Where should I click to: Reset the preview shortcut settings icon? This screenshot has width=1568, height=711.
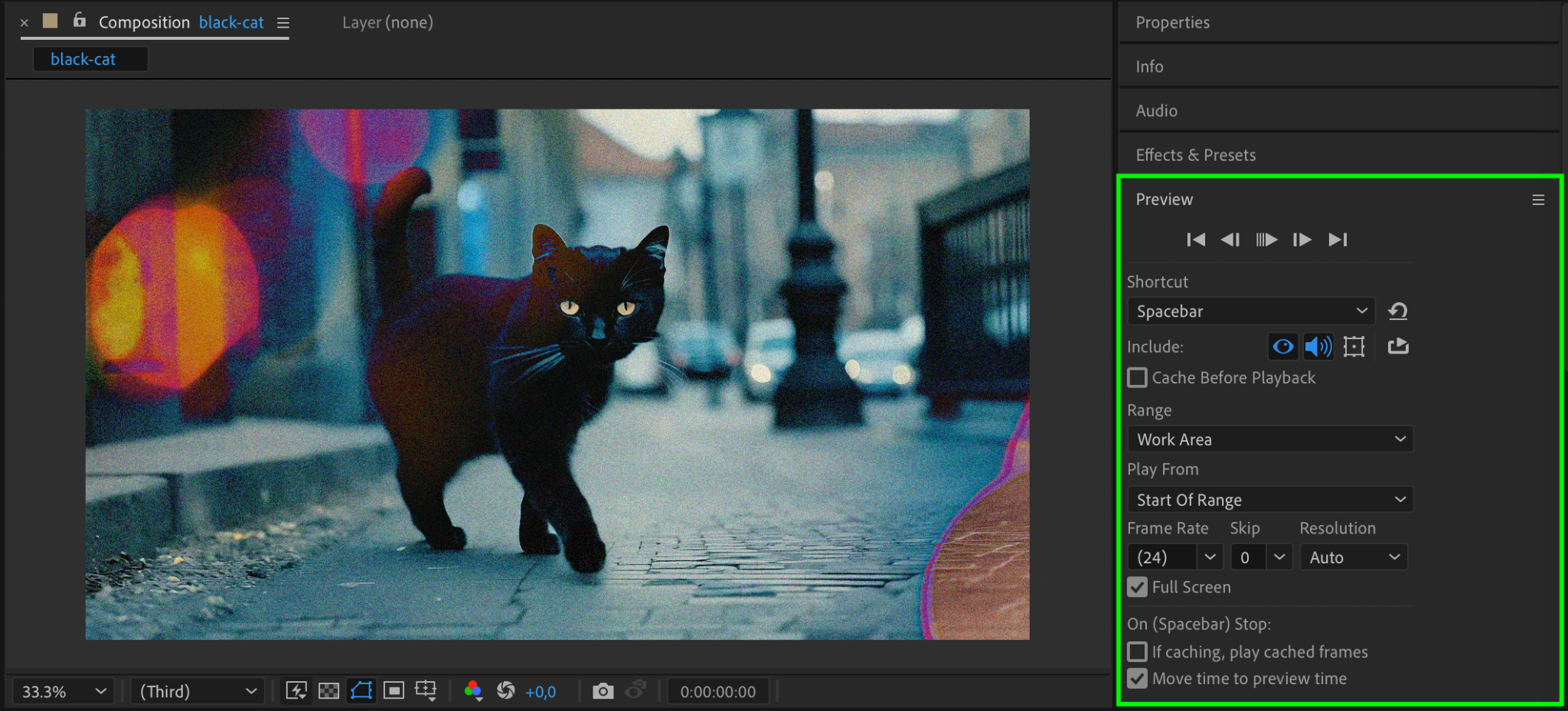click(x=1398, y=311)
